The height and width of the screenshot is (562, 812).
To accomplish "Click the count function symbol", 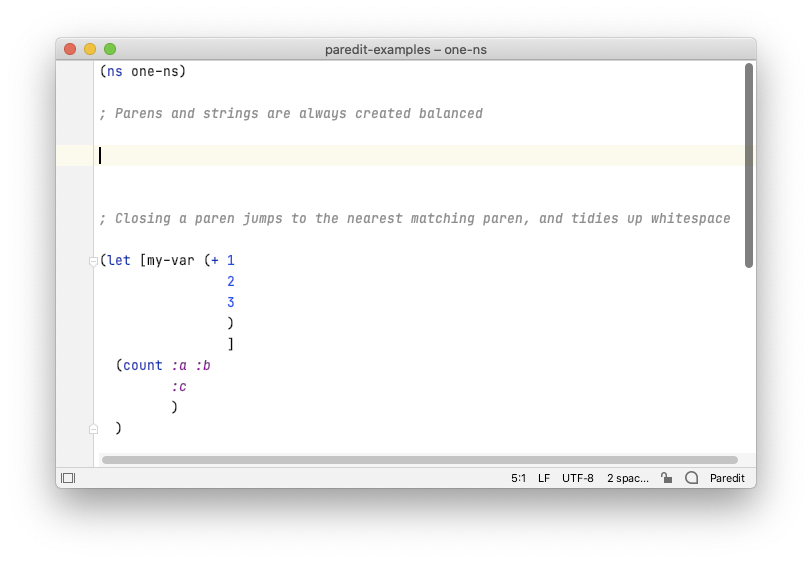I will (142, 365).
